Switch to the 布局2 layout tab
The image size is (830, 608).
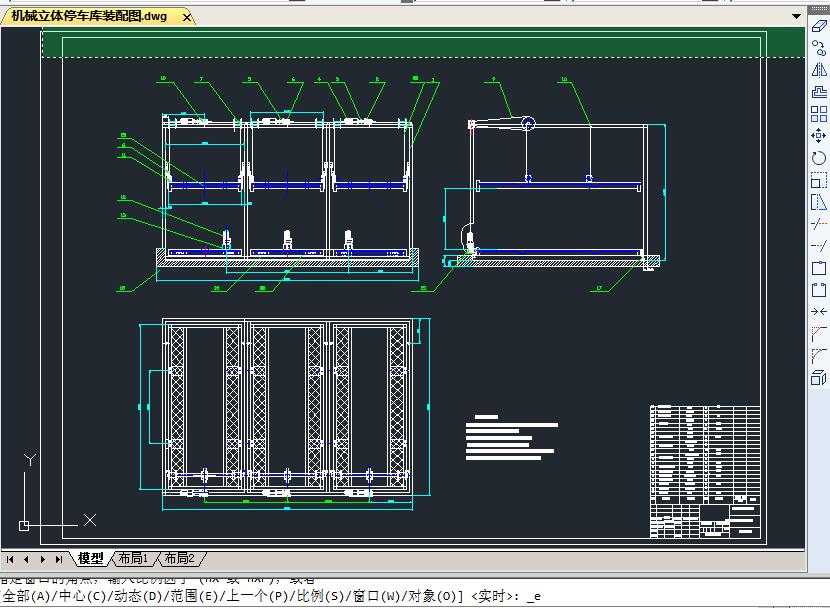[x=180, y=559]
